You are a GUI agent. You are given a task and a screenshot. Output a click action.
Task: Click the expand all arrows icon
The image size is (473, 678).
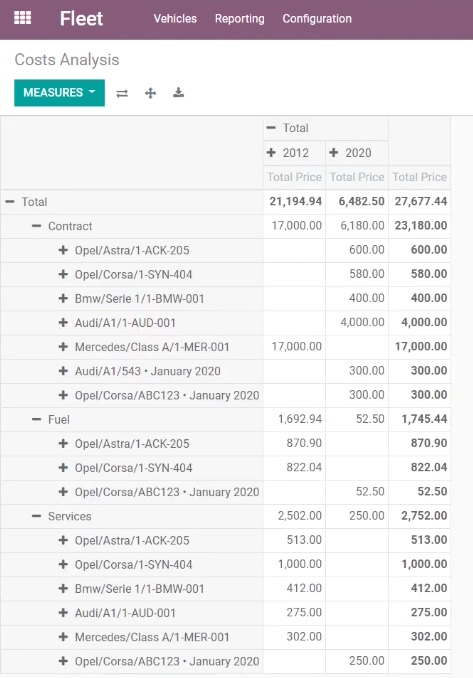150,93
